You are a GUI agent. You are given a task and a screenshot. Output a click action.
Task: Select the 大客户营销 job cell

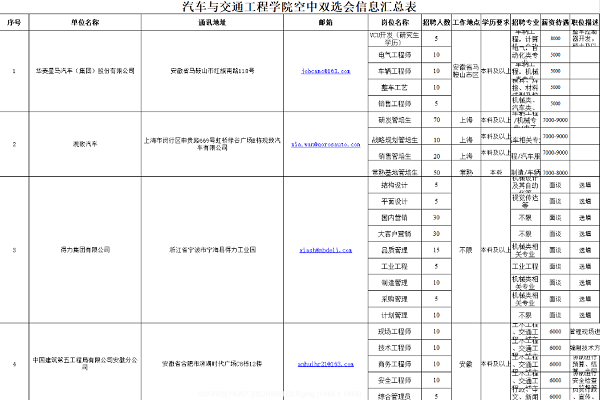(395, 234)
